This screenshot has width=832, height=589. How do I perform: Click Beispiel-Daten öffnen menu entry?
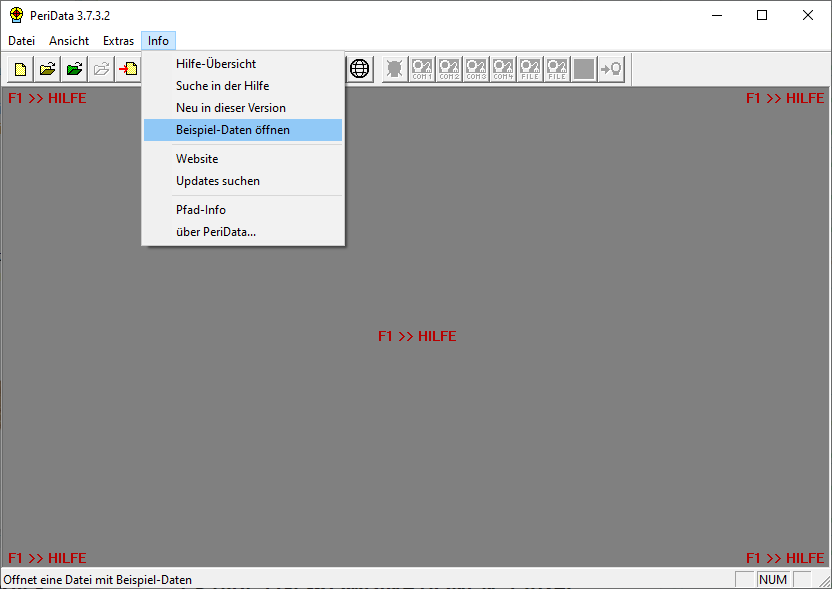tap(243, 130)
